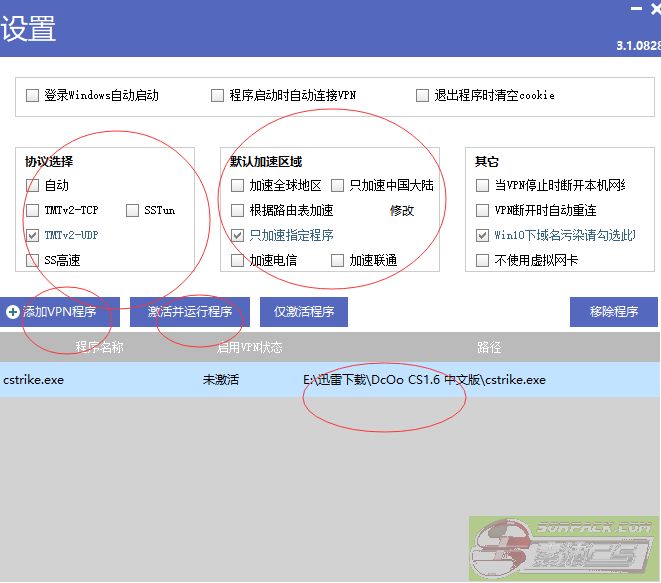Click the plus icon on 添加VPN程序
The height and width of the screenshot is (583, 661).
12,312
